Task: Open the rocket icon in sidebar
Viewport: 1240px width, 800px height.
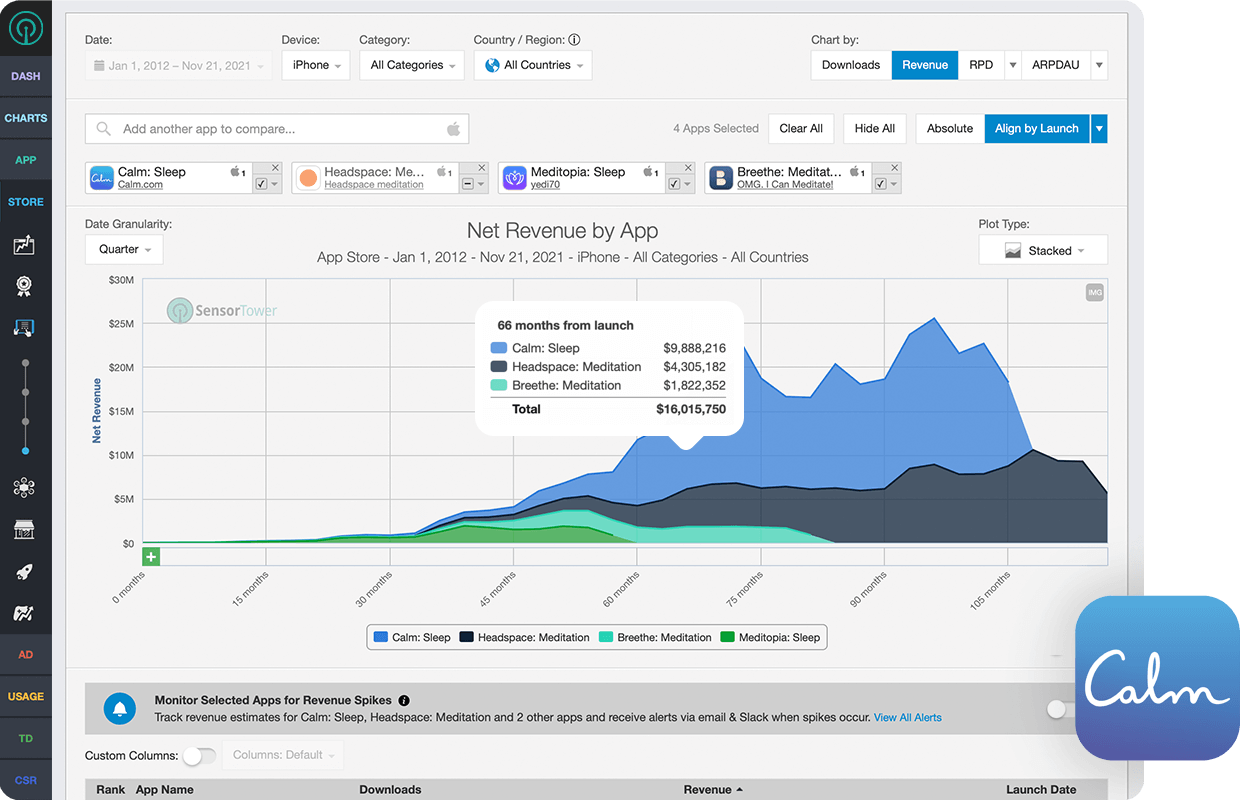Action: (x=25, y=572)
